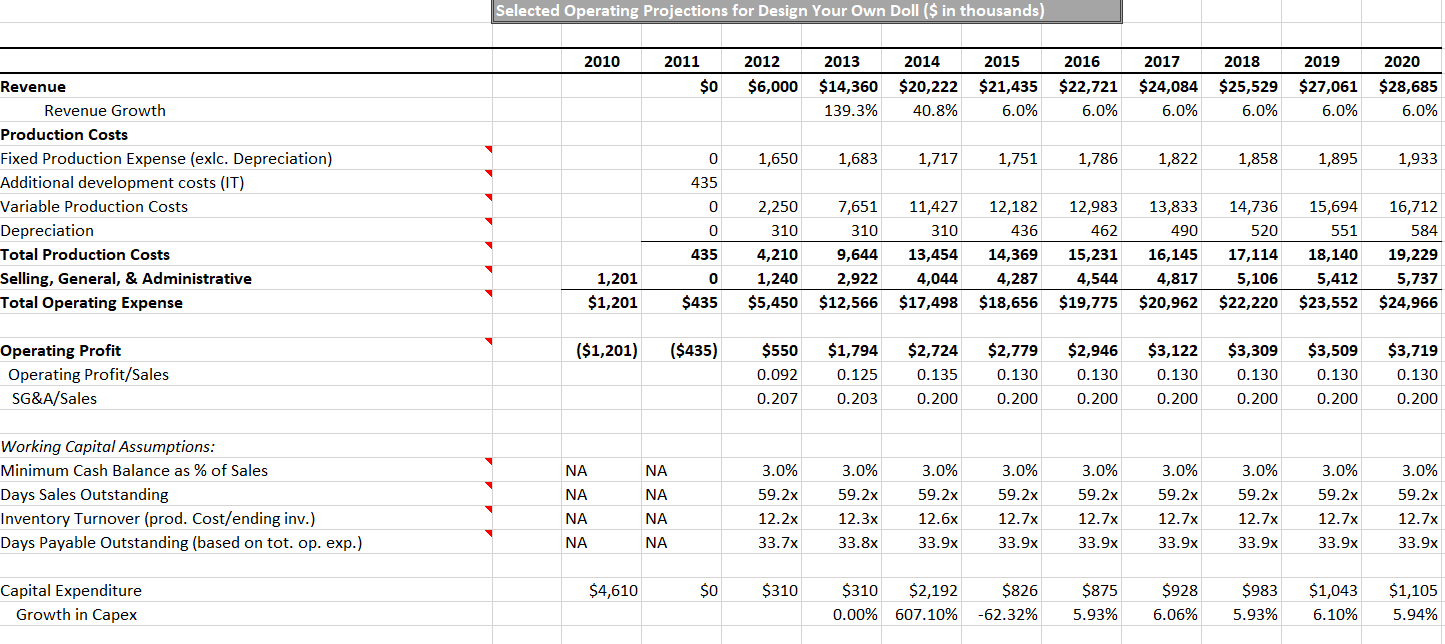
Task: Click Additional development costs (IT) label
Action: (x=122, y=182)
